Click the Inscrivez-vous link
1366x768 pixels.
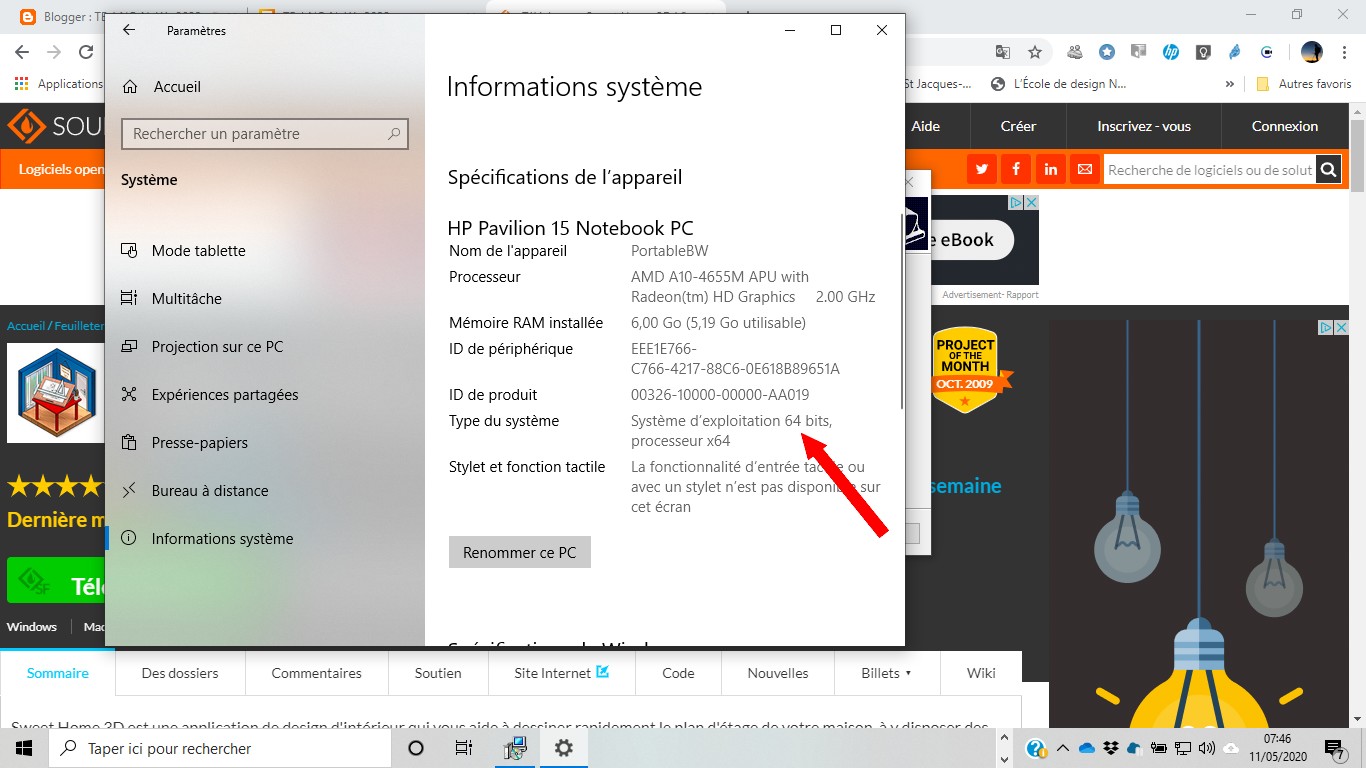(x=1143, y=126)
